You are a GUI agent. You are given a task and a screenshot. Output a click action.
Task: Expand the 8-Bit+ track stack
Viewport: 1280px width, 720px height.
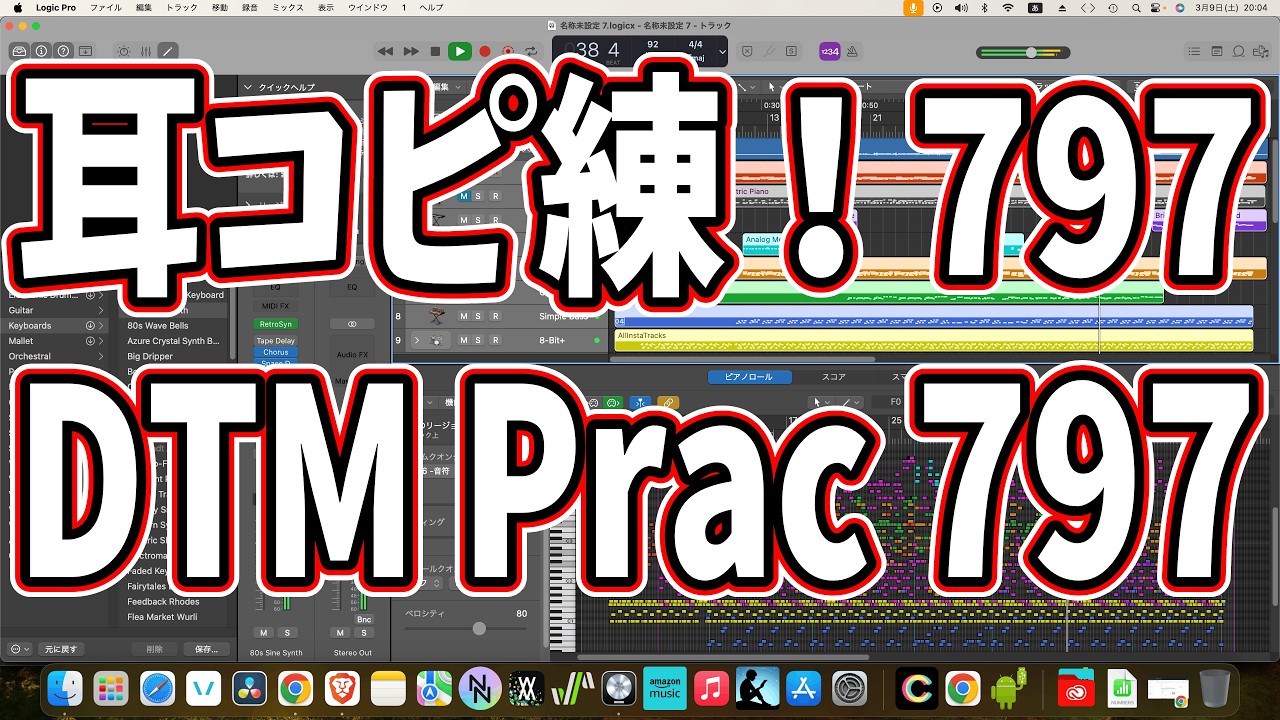tap(416, 341)
